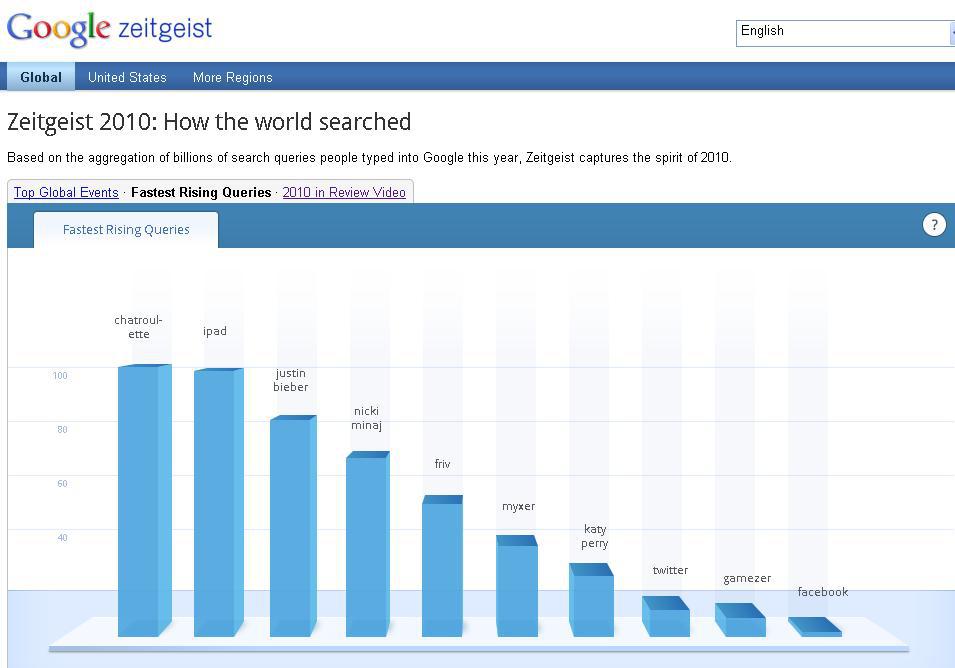Open the English language dropdown
The image size is (955, 668).
[x=845, y=32]
